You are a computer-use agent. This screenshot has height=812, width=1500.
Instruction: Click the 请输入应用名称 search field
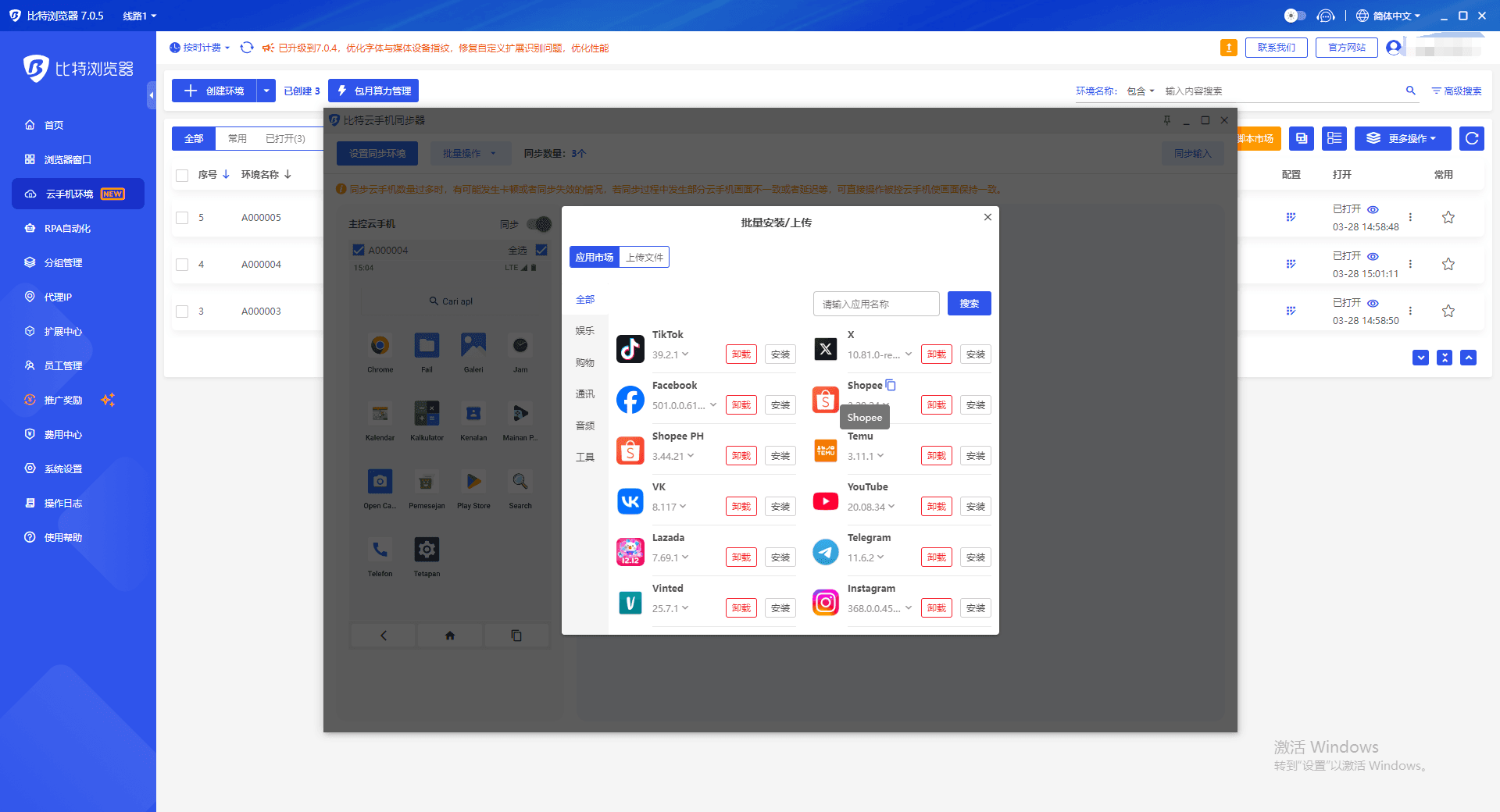877,304
